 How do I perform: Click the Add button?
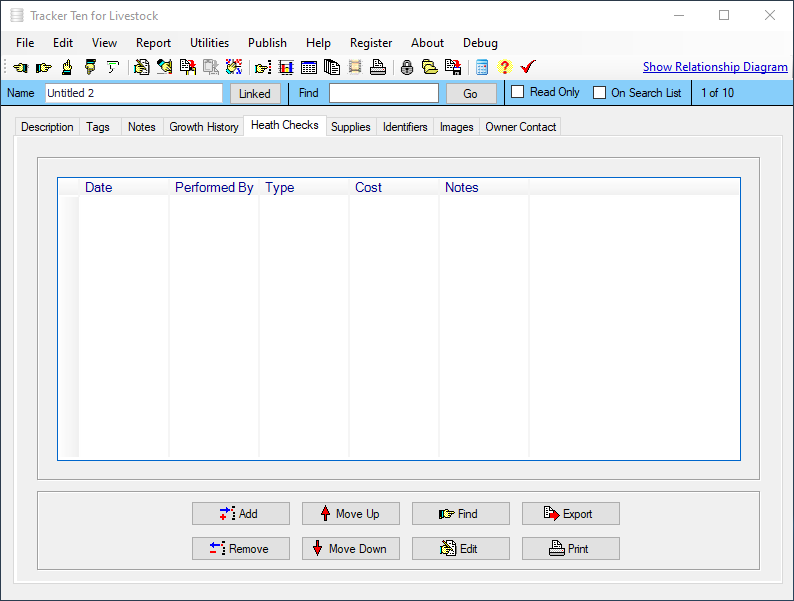[241, 513]
